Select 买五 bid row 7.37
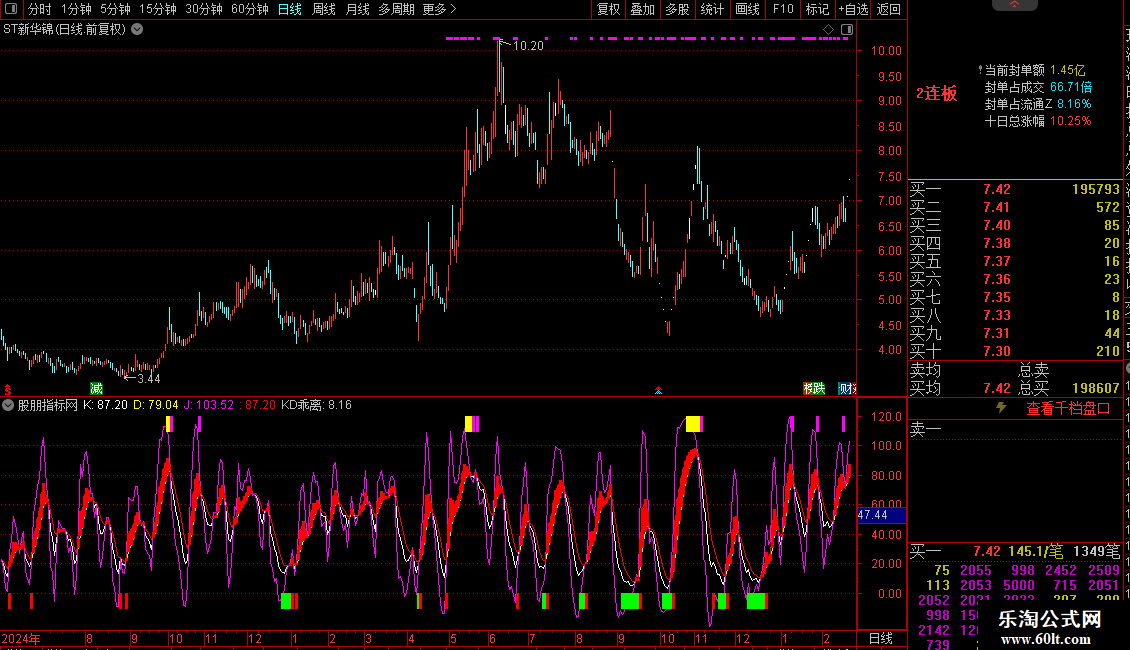Viewport: 1130px width, 650px height. 1015,262
